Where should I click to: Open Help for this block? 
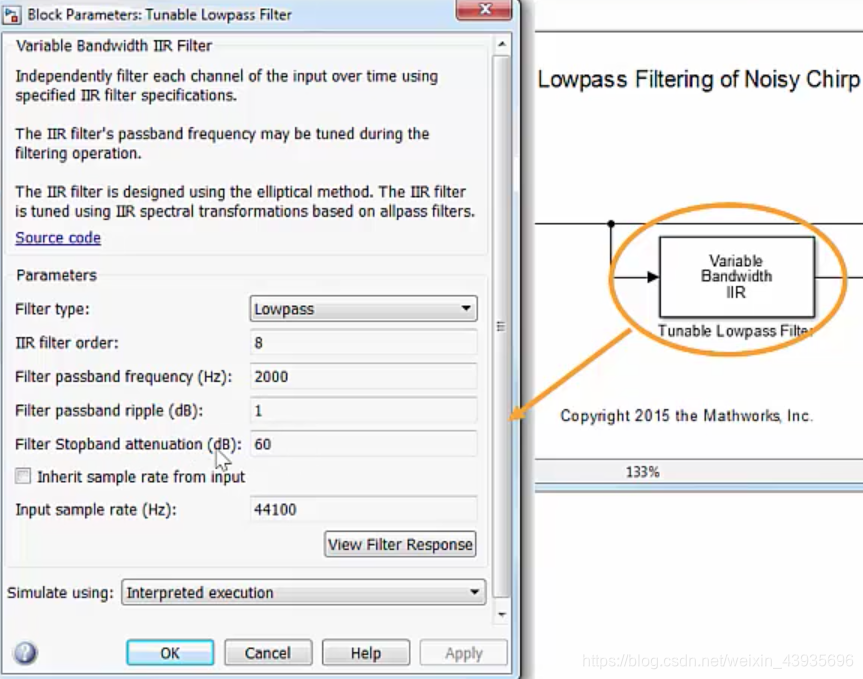pyautogui.click(x=366, y=653)
